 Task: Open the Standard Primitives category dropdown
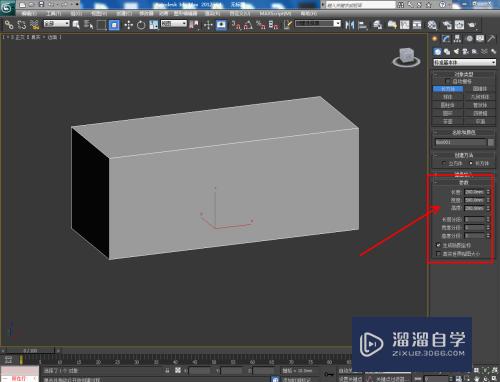[464, 62]
